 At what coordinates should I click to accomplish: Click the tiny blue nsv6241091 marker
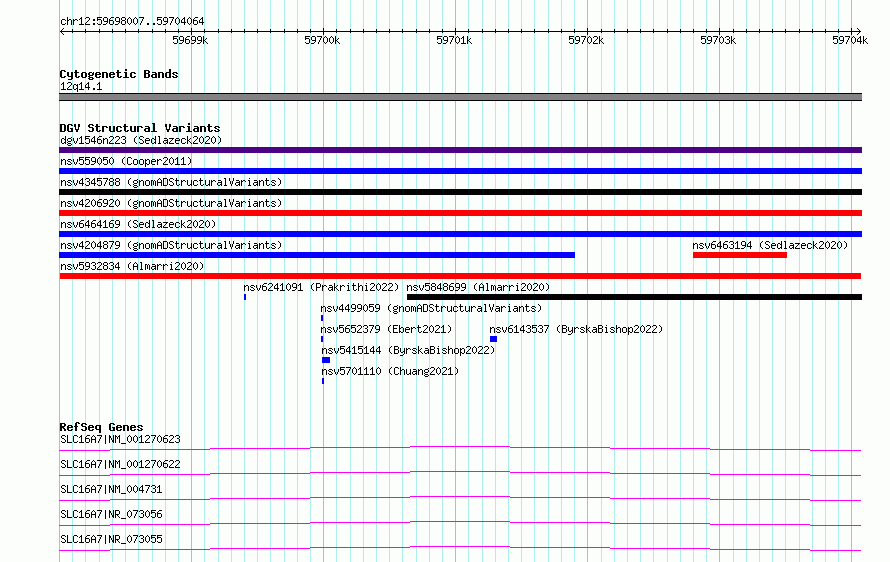click(245, 297)
